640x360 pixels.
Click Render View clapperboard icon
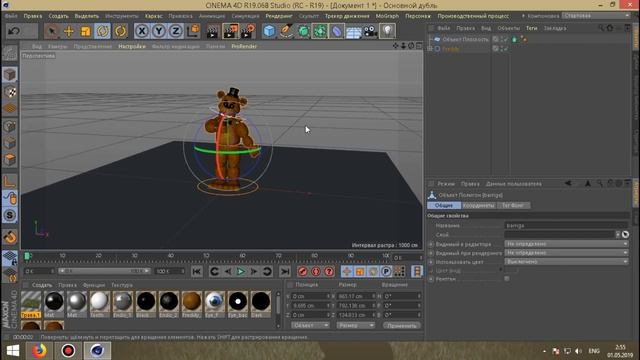coord(212,31)
